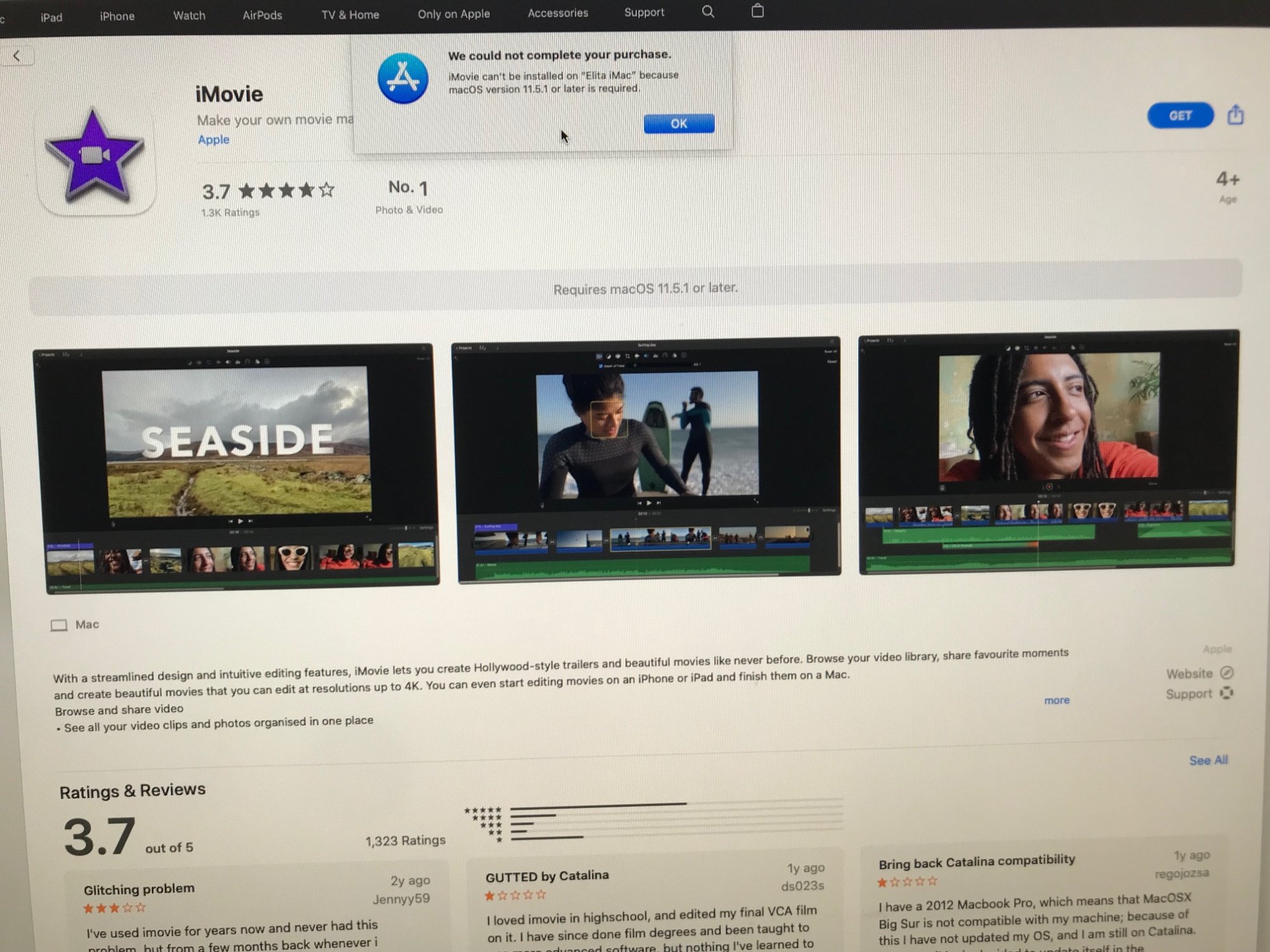Click the App Store icon in dialog
Screen dimensions: 1270x952
point(403,79)
